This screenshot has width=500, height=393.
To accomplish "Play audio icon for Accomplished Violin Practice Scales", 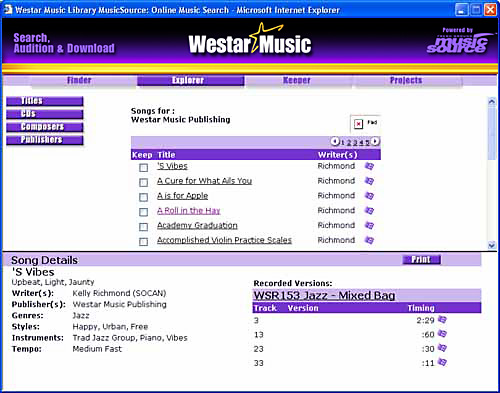I will [369, 240].
